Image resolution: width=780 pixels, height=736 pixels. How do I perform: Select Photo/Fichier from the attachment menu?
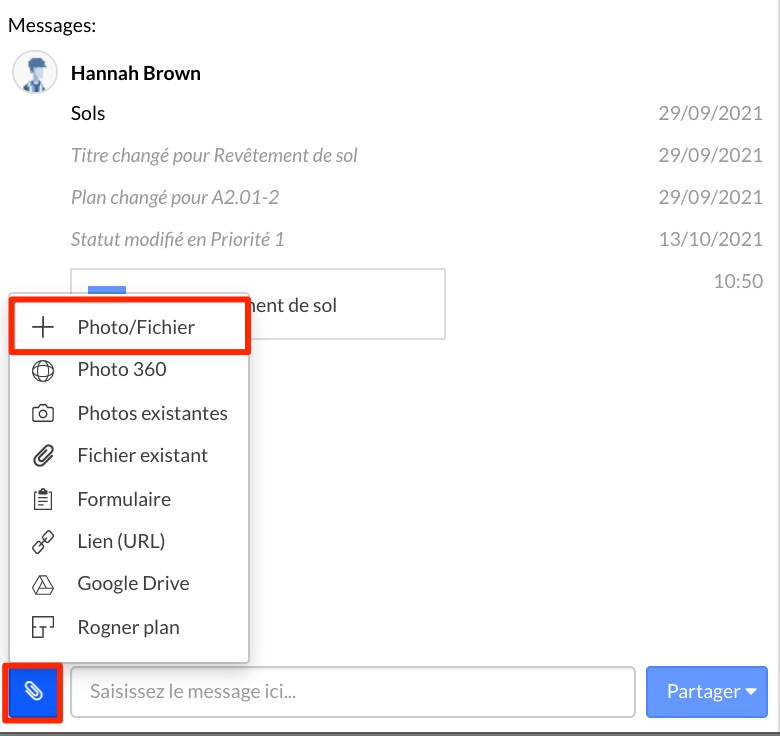(129, 327)
